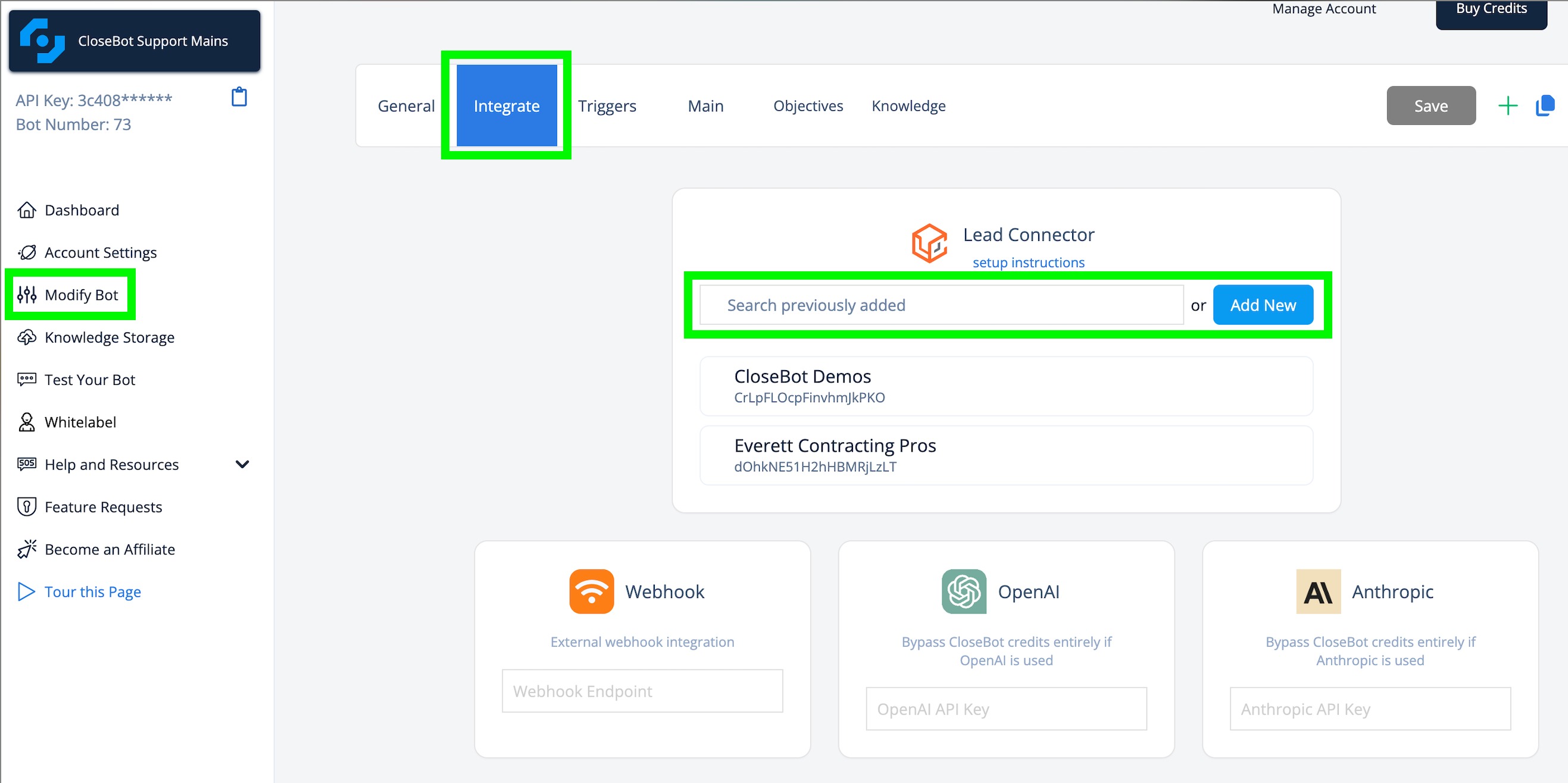Click the Dashboard home icon
1568x783 pixels.
coord(27,210)
